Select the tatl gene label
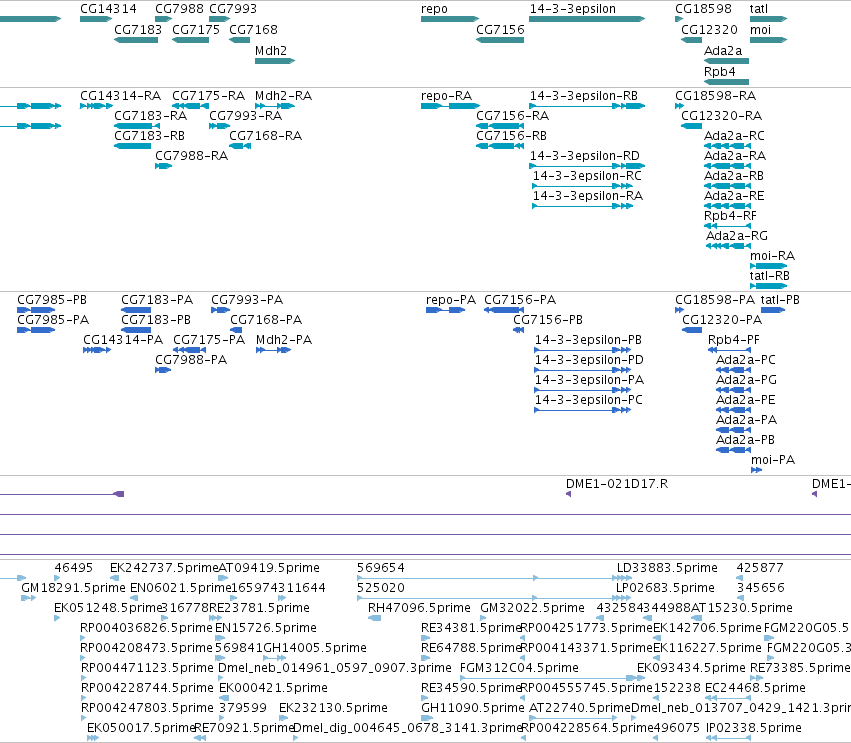Image resolution: width=851 pixels, height=743 pixels. pos(759,9)
